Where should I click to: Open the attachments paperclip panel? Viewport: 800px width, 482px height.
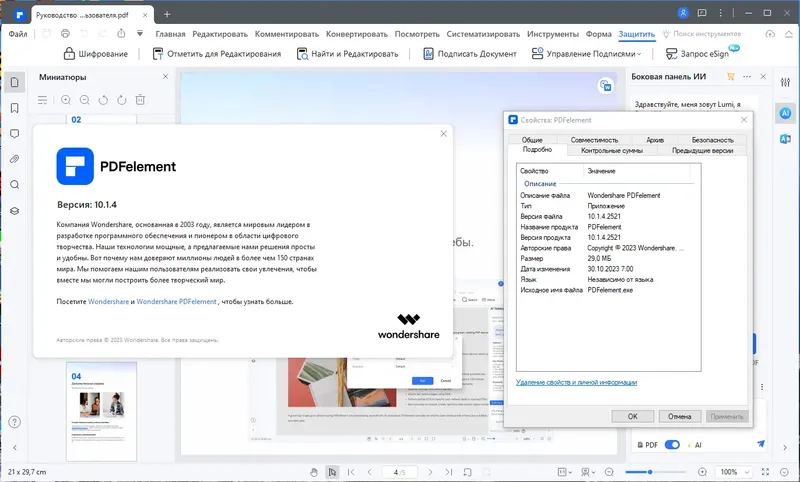click(15, 159)
